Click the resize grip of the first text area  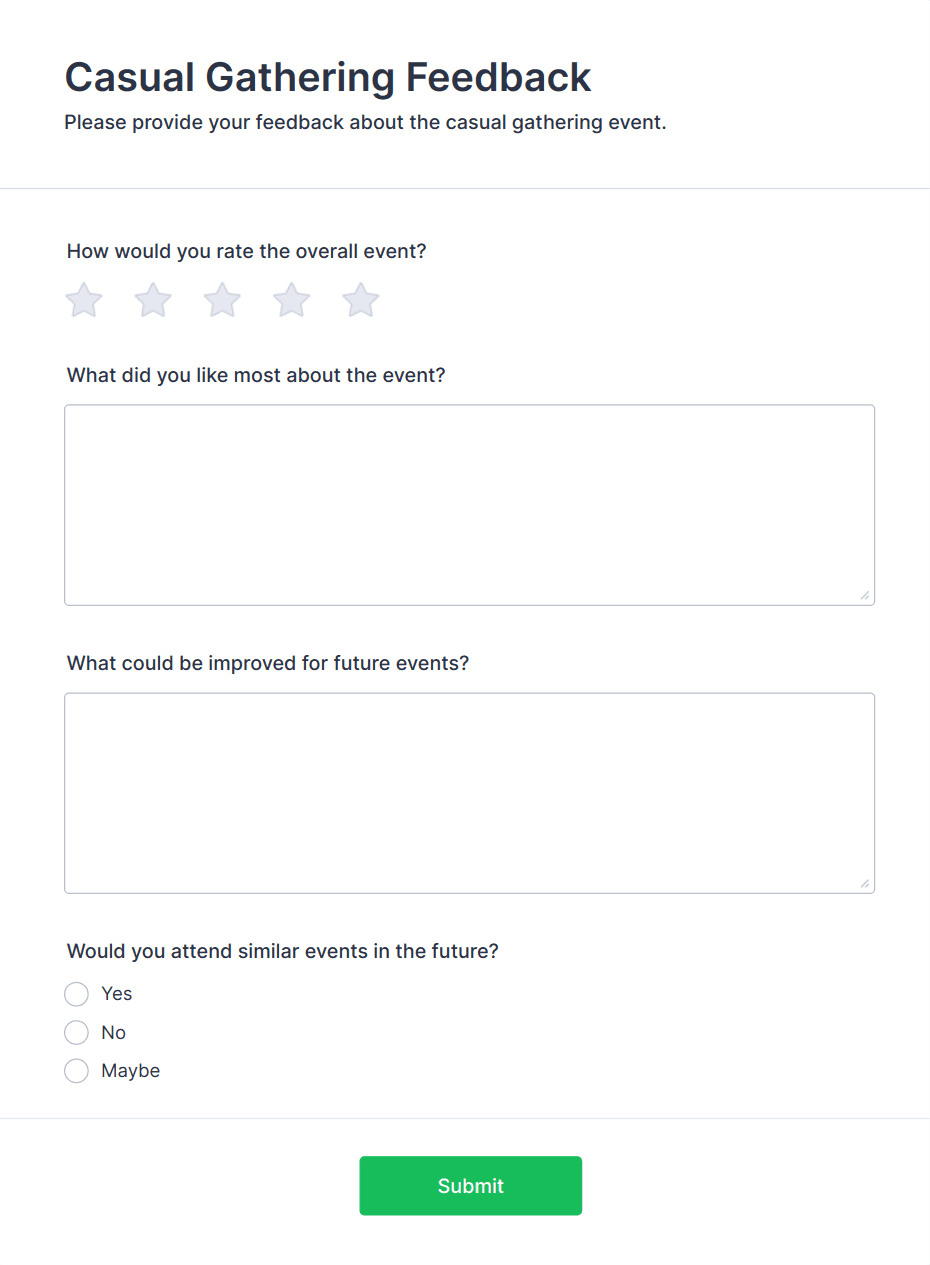pos(866,597)
